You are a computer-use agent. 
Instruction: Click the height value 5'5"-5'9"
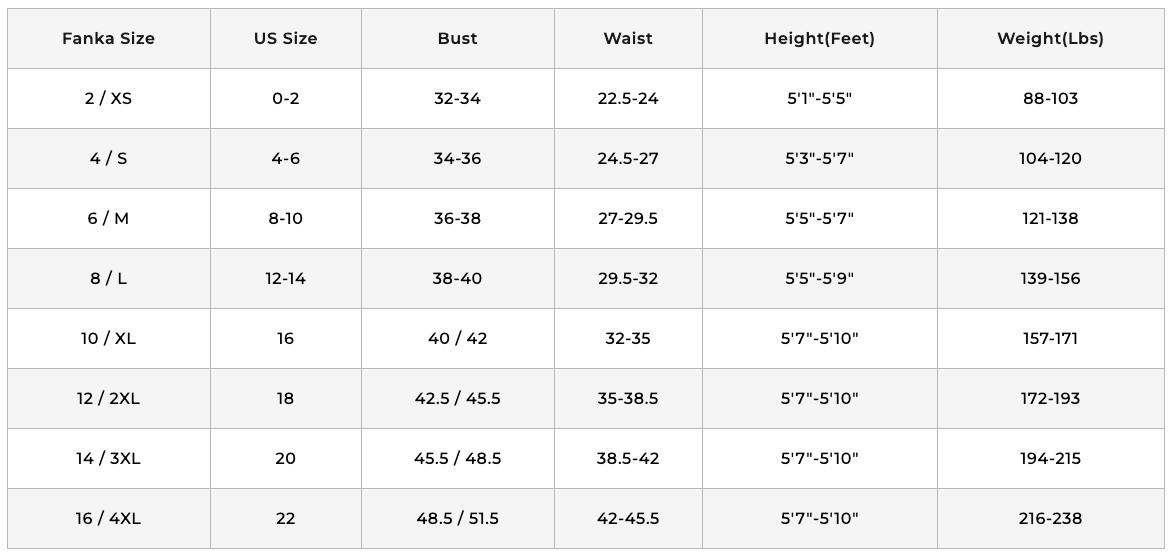(x=819, y=278)
